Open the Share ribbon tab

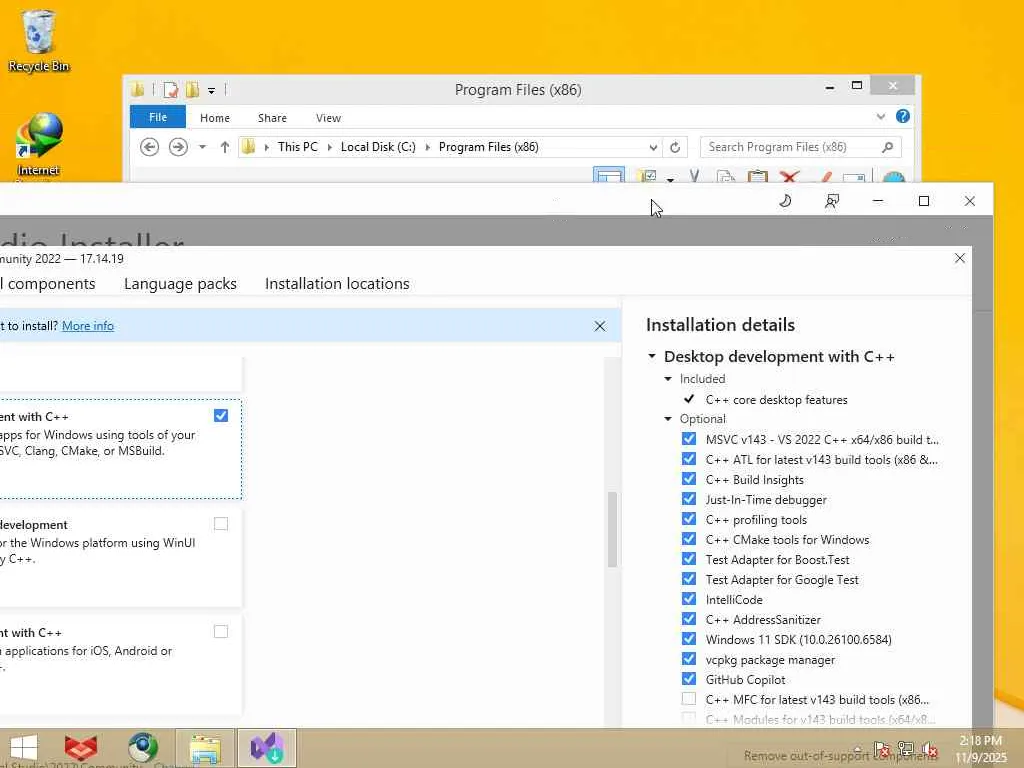point(272,118)
